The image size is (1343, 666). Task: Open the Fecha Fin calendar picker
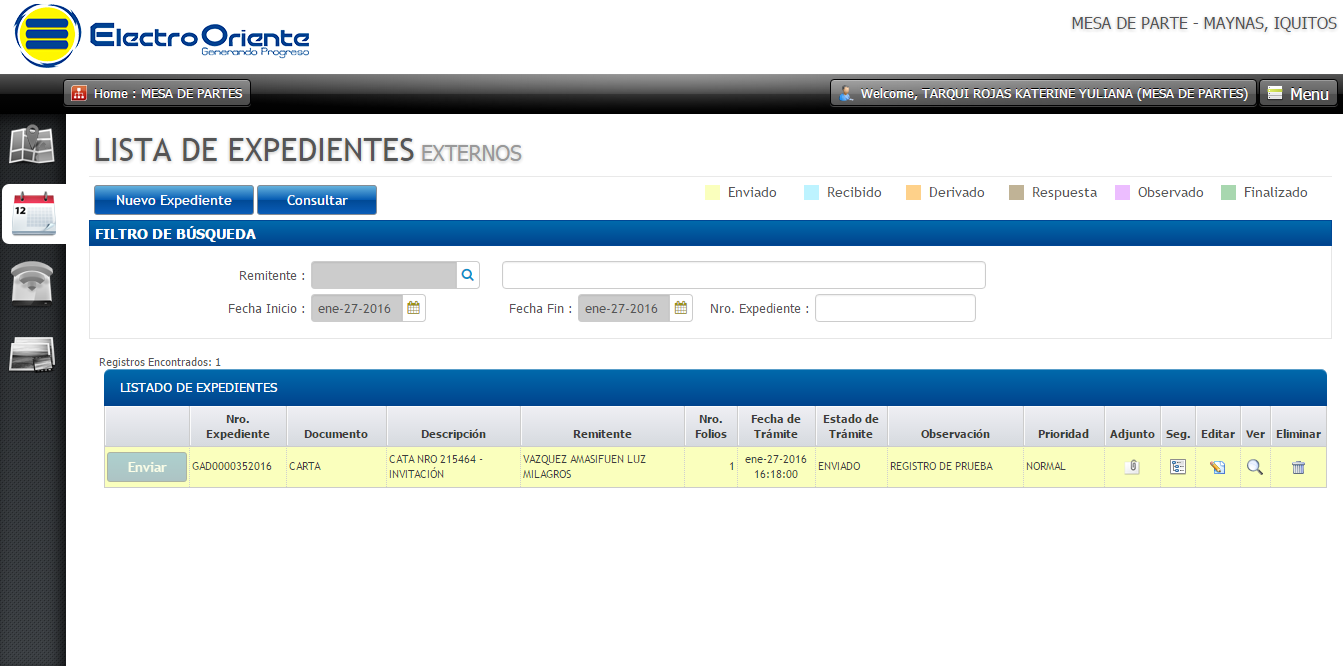point(681,308)
